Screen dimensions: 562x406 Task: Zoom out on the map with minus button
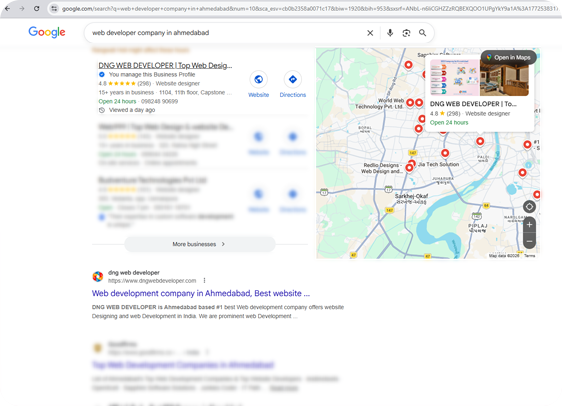529,241
